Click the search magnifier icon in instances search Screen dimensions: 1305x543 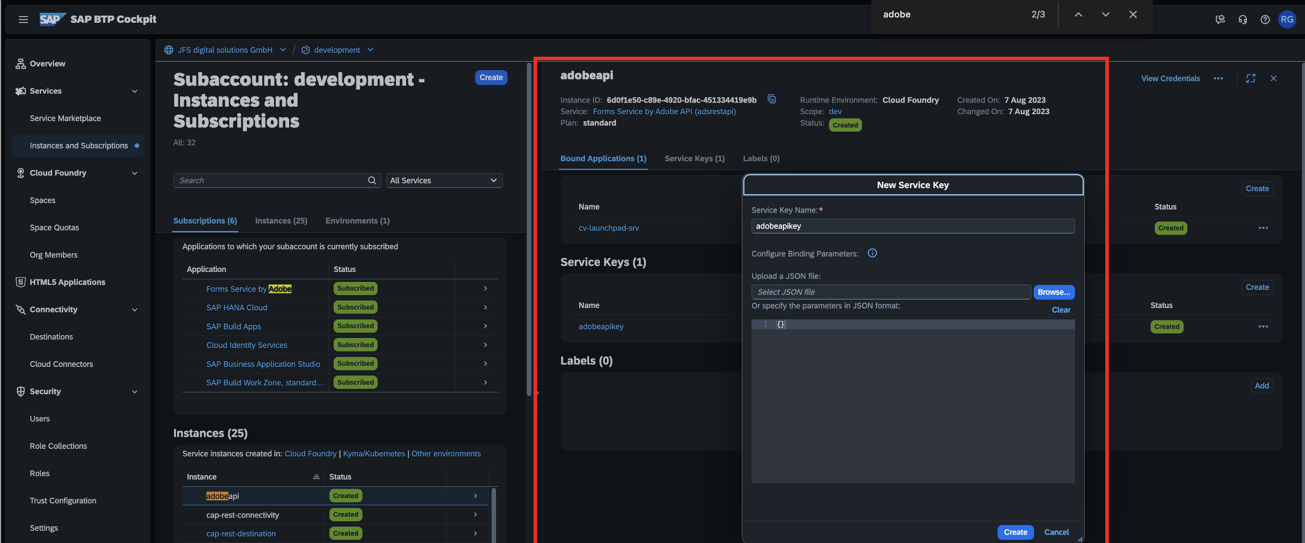(x=372, y=181)
